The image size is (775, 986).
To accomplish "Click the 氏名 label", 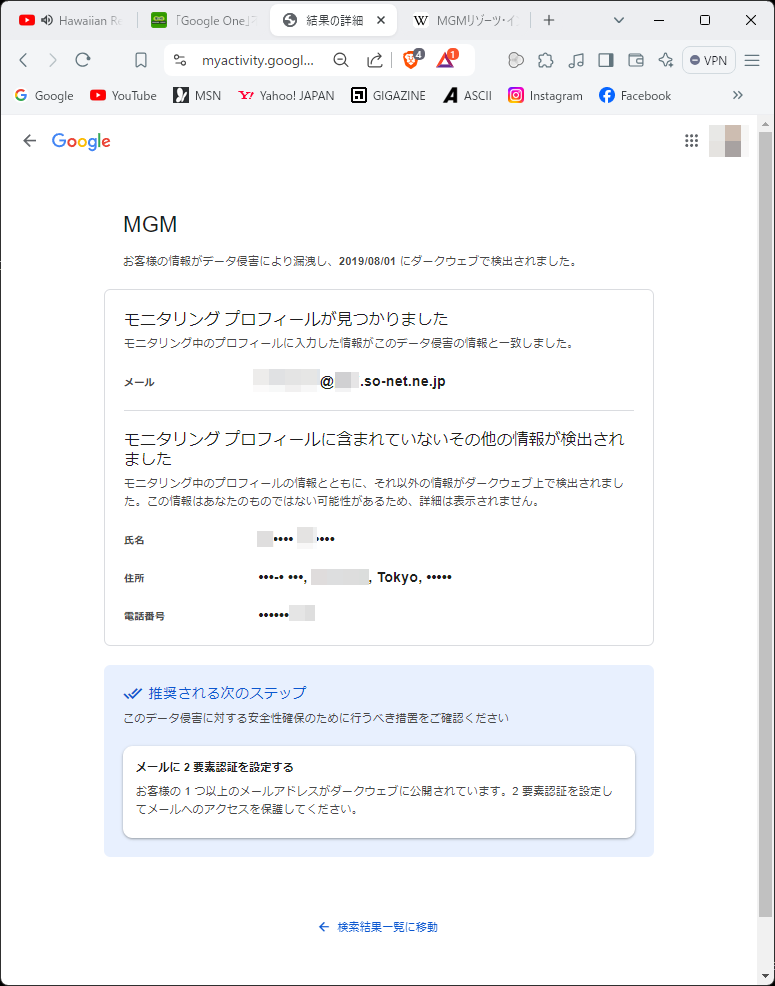I will pos(134,540).
